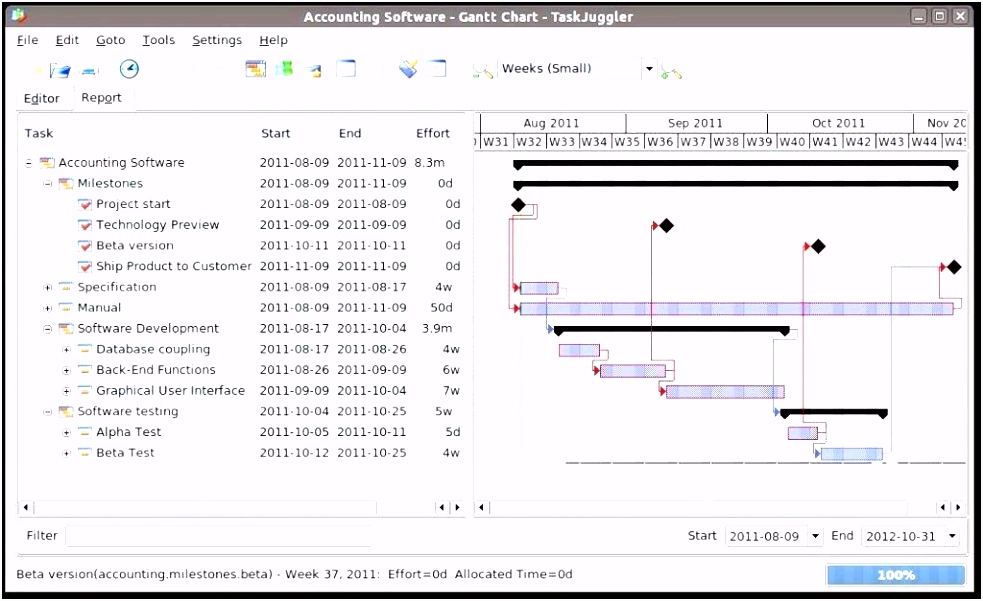Click the Beta Test Gantt bar
Screen dimensions: 983x601
852,454
